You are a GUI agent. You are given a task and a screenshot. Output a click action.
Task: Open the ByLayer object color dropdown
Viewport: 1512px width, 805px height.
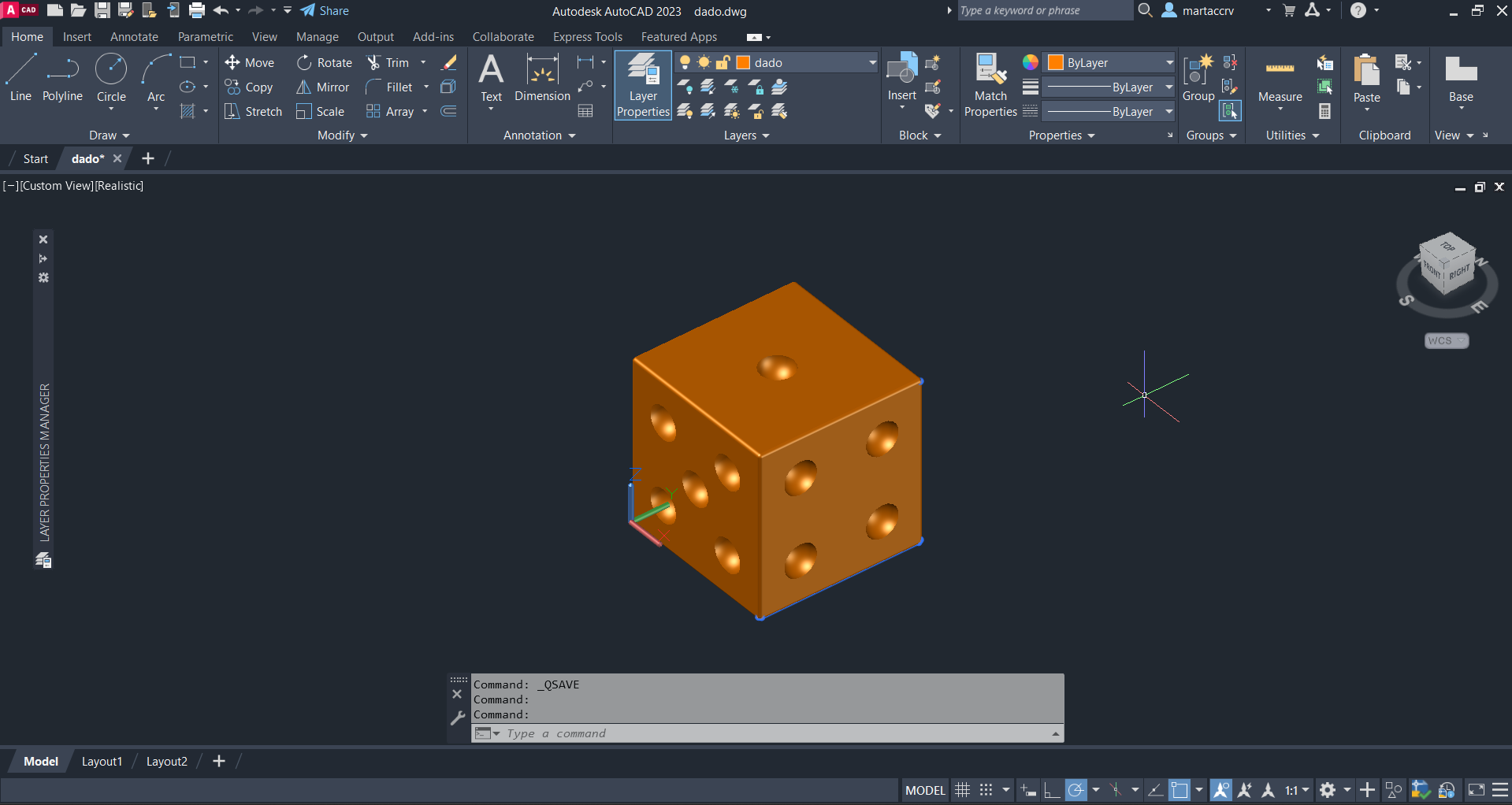(1169, 62)
